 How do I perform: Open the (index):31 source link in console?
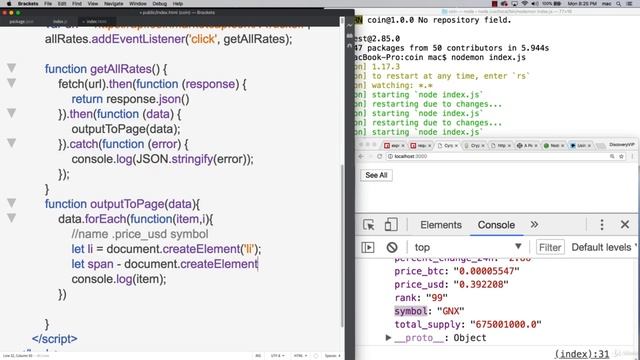[x=582, y=354]
